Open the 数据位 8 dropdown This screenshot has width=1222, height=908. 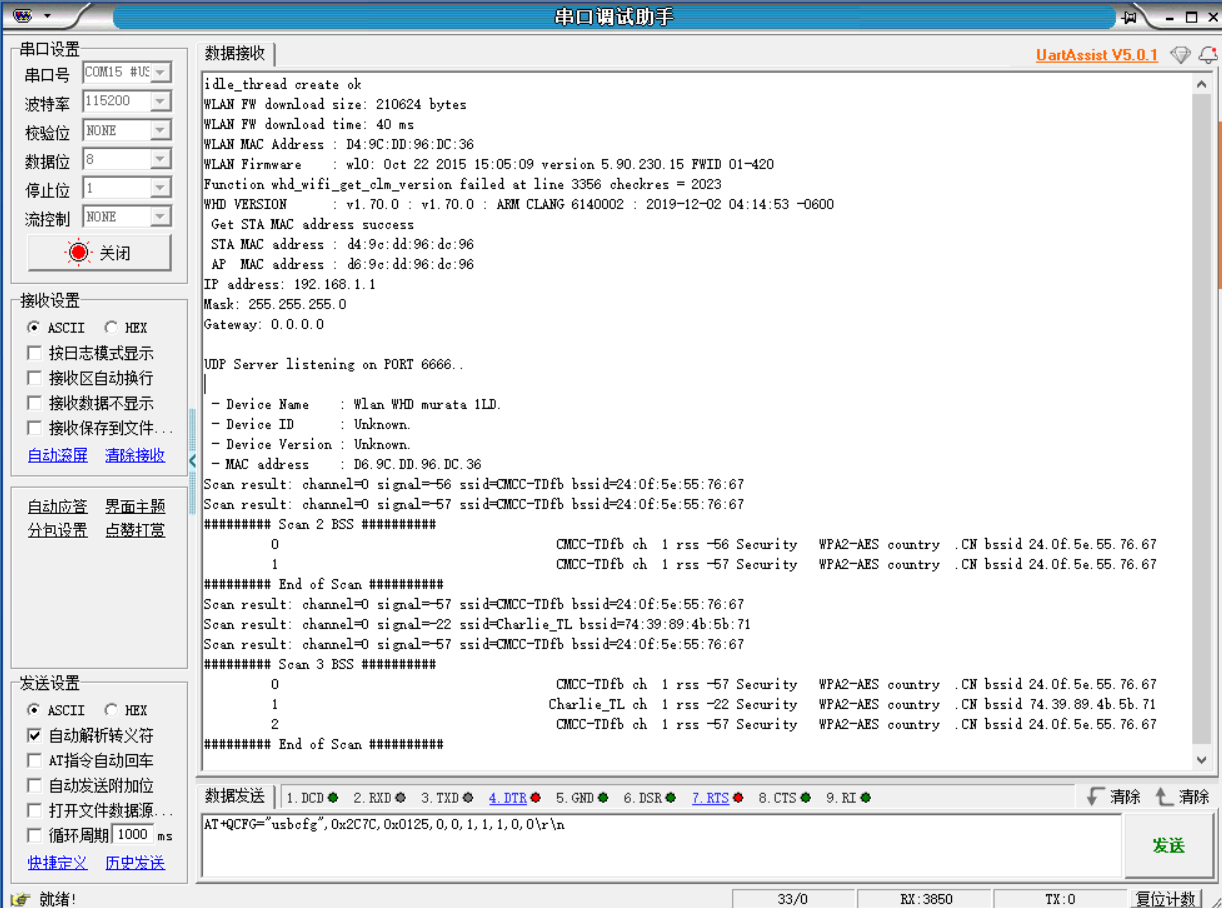(x=160, y=160)
